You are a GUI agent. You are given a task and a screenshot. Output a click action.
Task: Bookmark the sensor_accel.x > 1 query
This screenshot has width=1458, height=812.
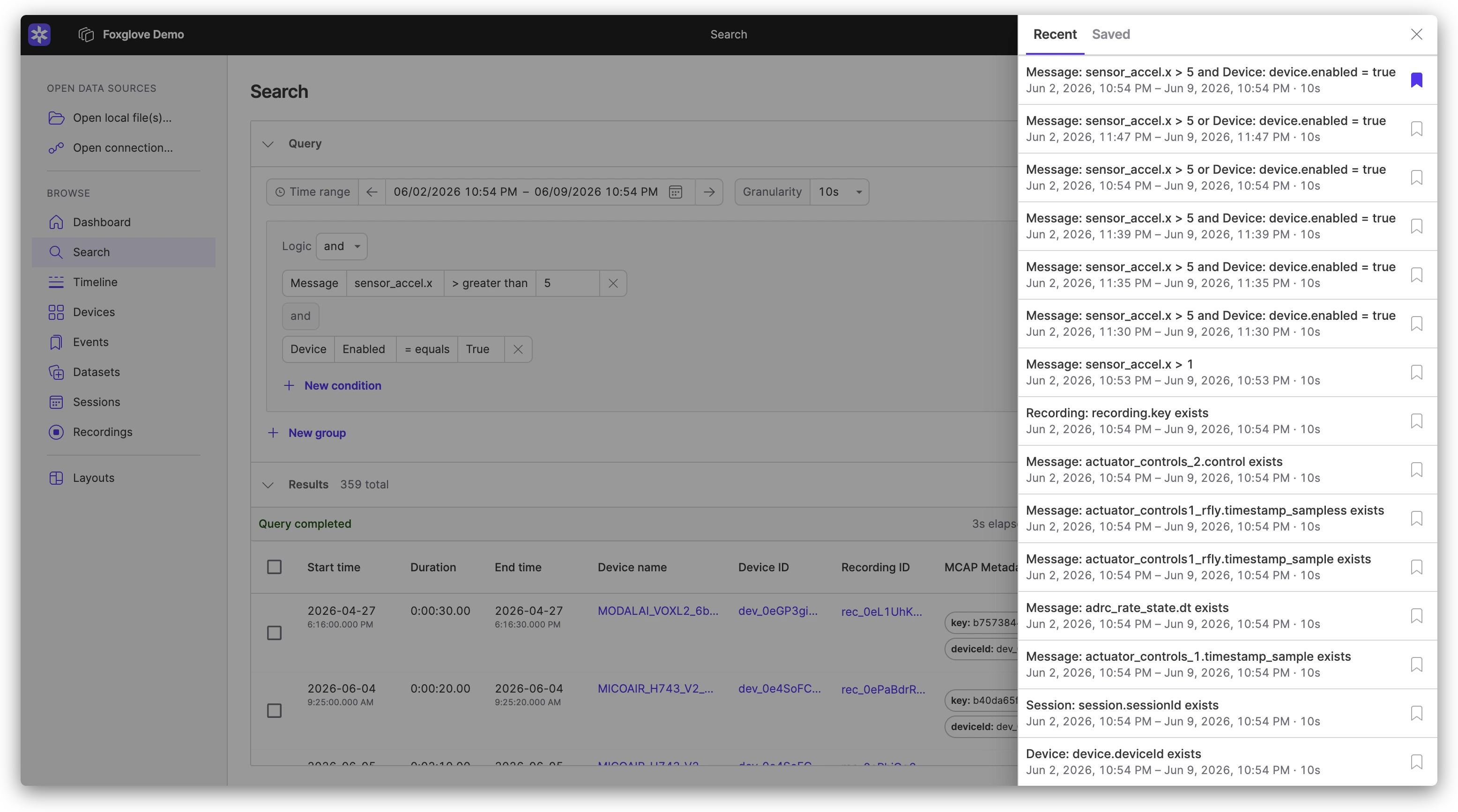1416,372
